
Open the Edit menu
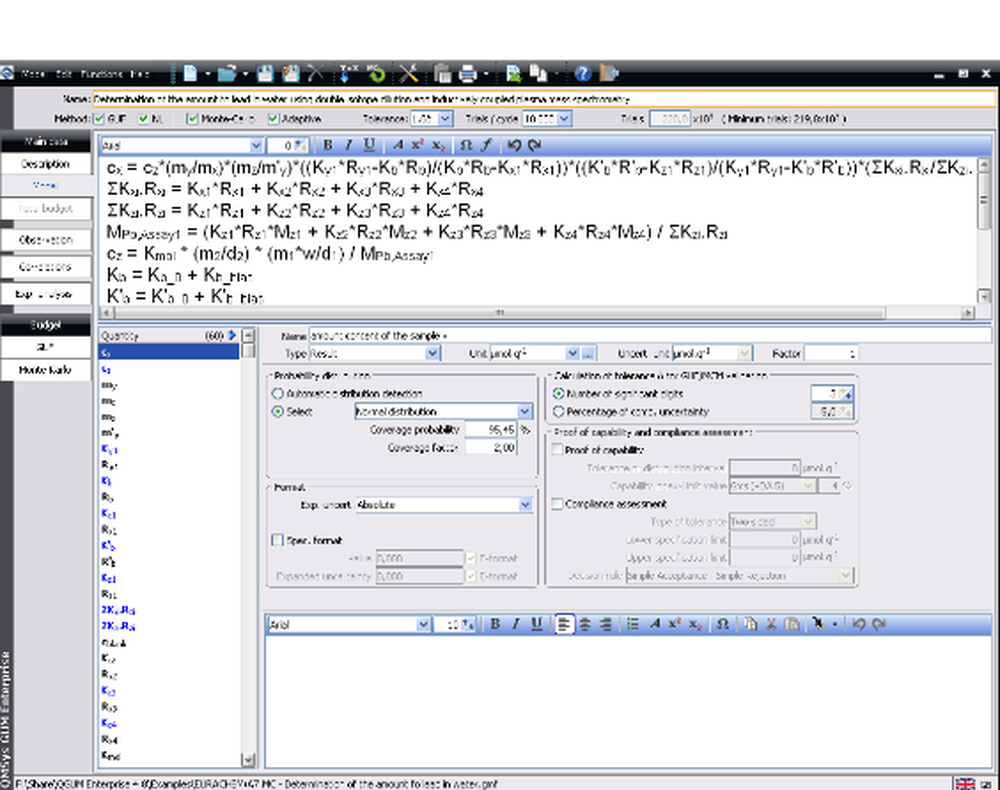click(64, 74)
